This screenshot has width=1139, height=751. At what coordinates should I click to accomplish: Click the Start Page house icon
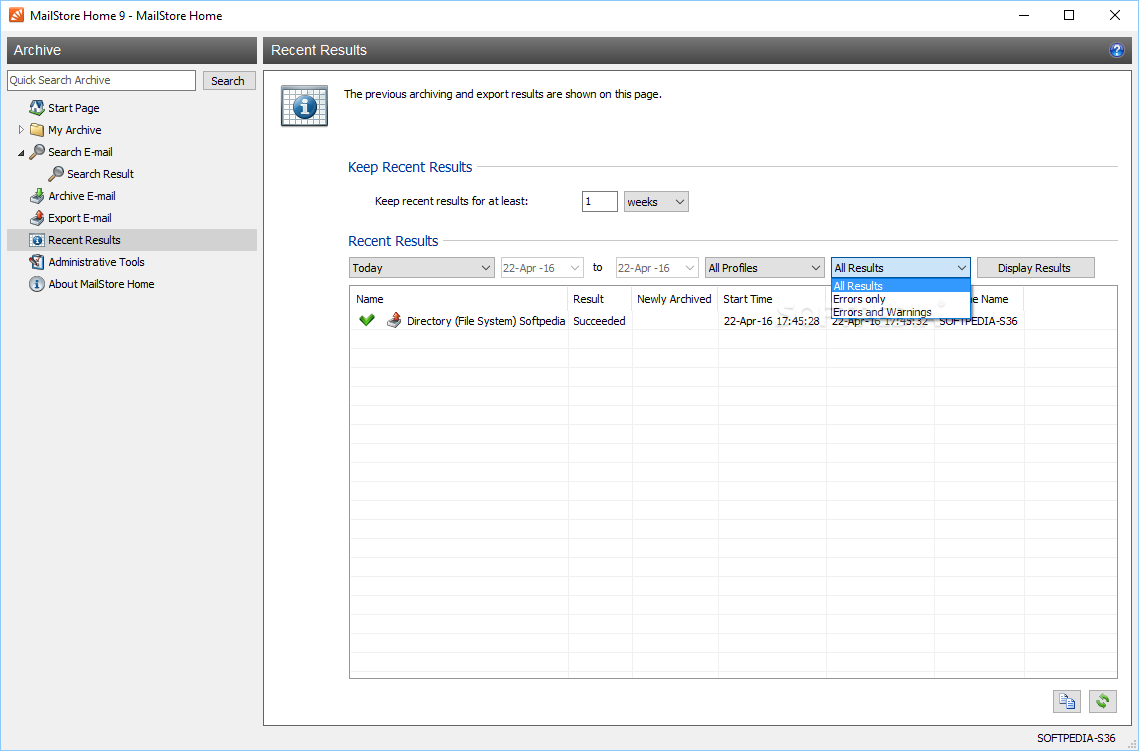click(37, 108)
